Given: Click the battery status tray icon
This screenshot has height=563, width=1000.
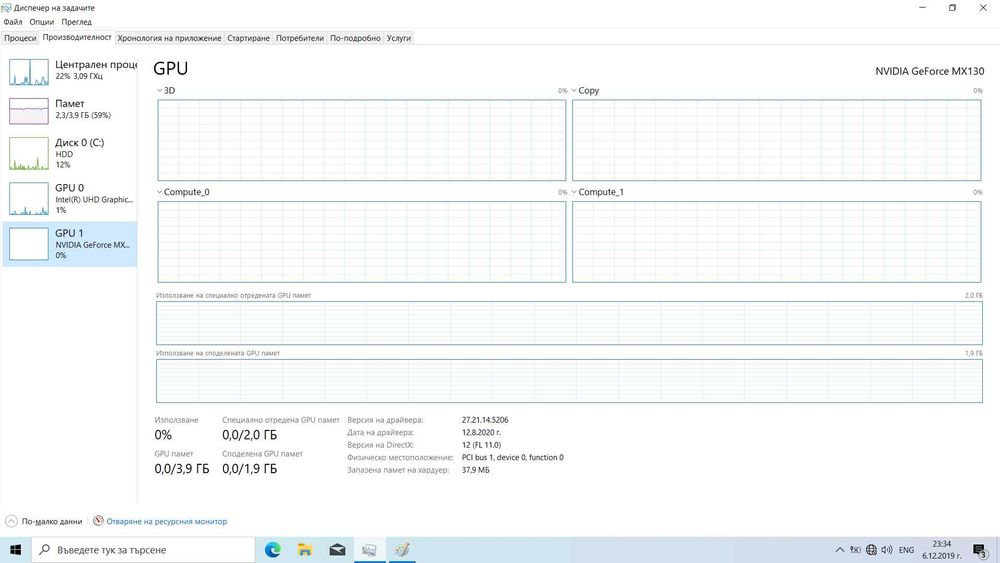Looking at the screenshot, I should (855, 550).
